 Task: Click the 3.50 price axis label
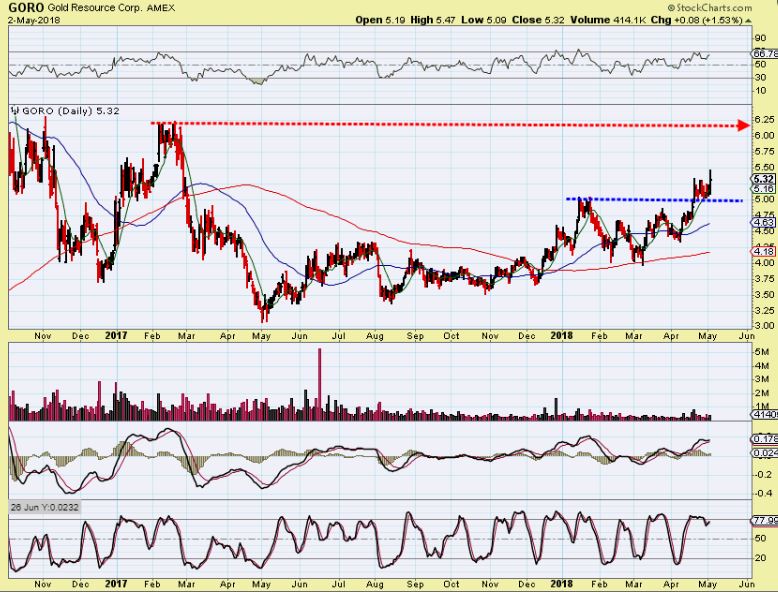pos(764,295)
